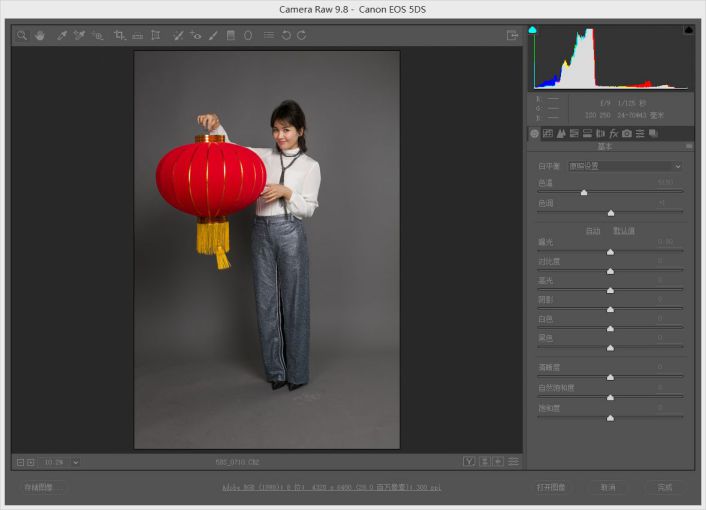Toggle full screen mode icon
The image size is (706, 510).
(512, 35)
